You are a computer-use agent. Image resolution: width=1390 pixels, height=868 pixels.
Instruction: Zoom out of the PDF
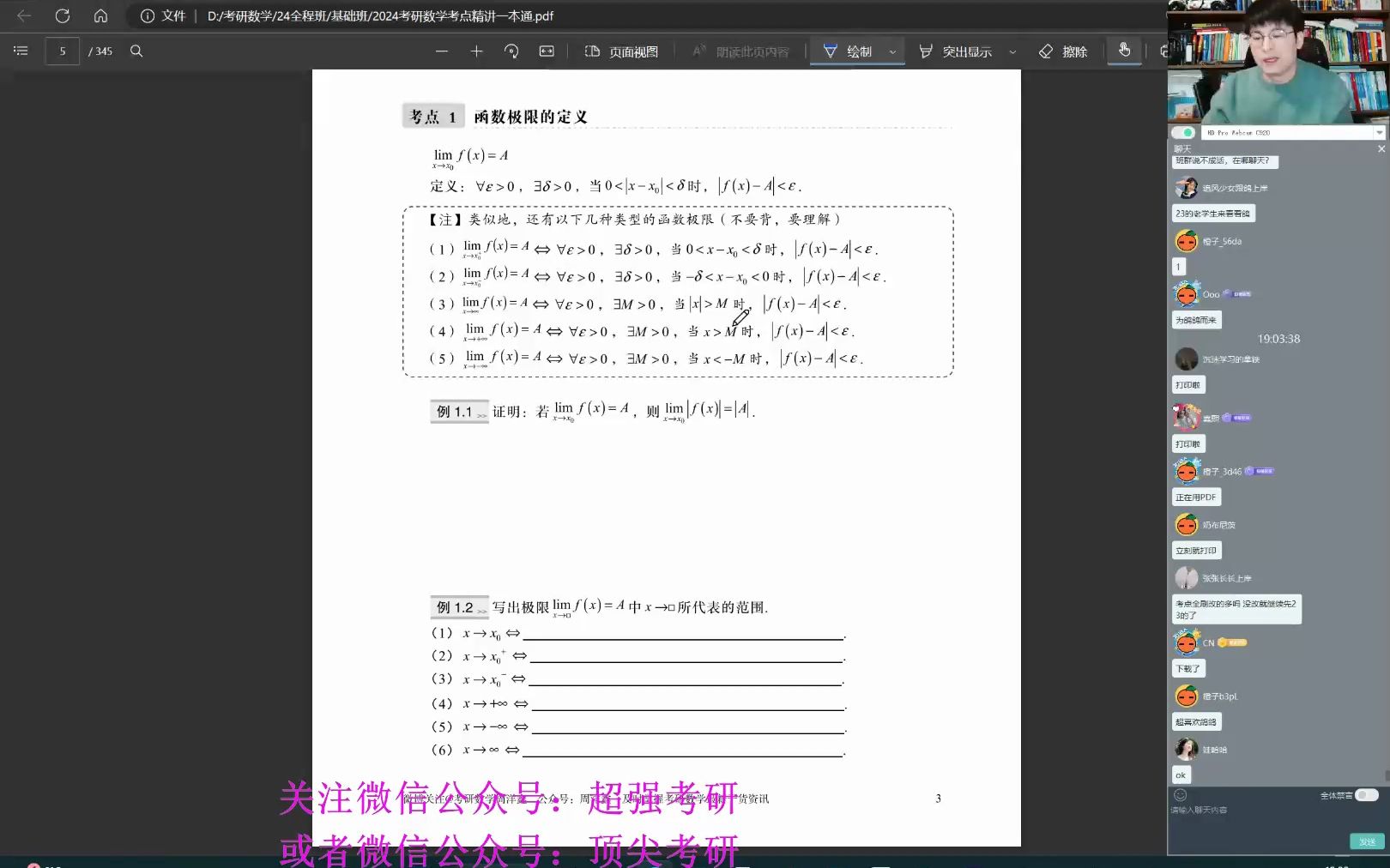[442, 51]
